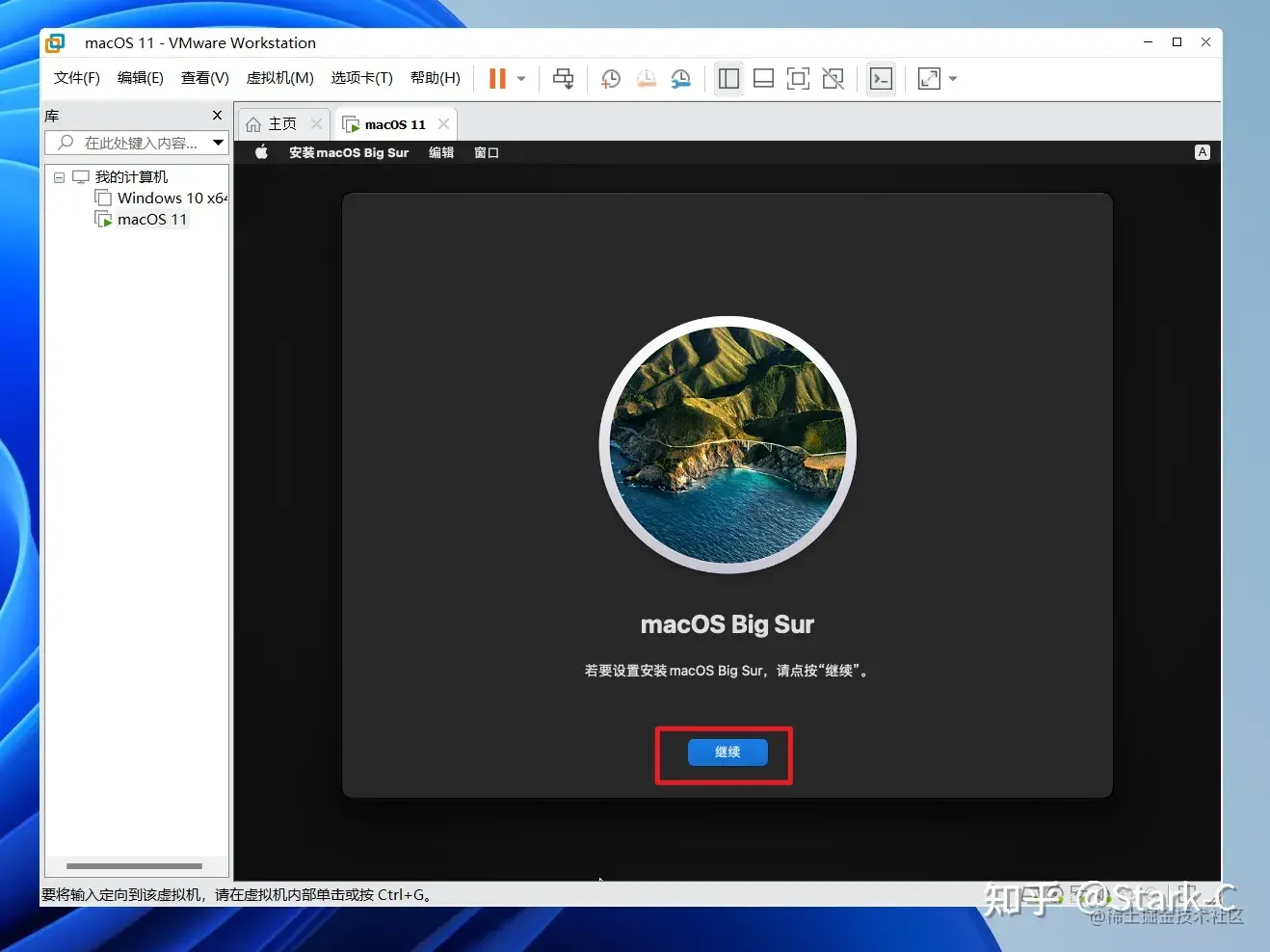Open the 帮助(H) menu
Screen dimensions: 1270x952
[436, 78]
